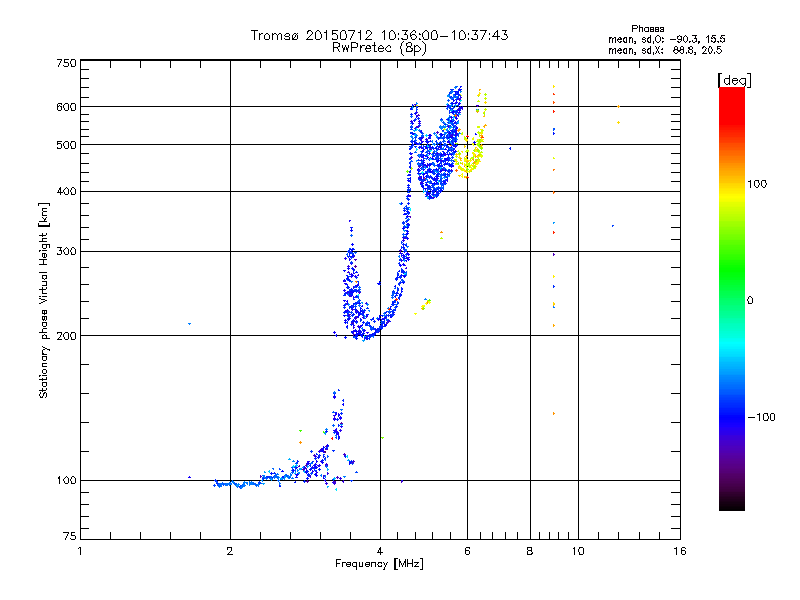This screenshot has width=800, height=600.
Task: Click the y-axis tick label '750'
Action: pos(66,63)
